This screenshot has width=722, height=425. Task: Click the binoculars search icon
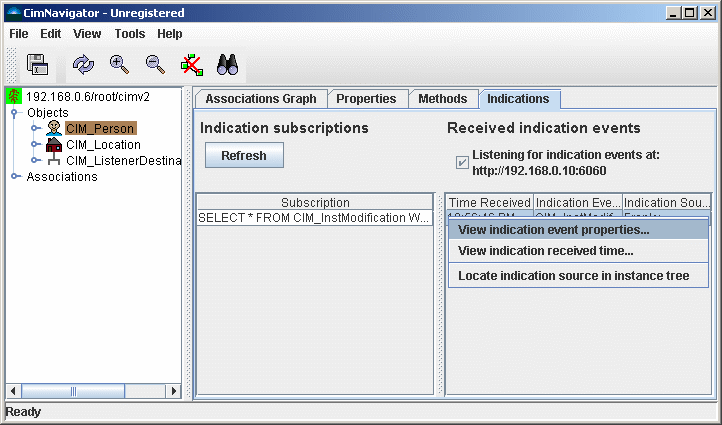tap(227, 65)
